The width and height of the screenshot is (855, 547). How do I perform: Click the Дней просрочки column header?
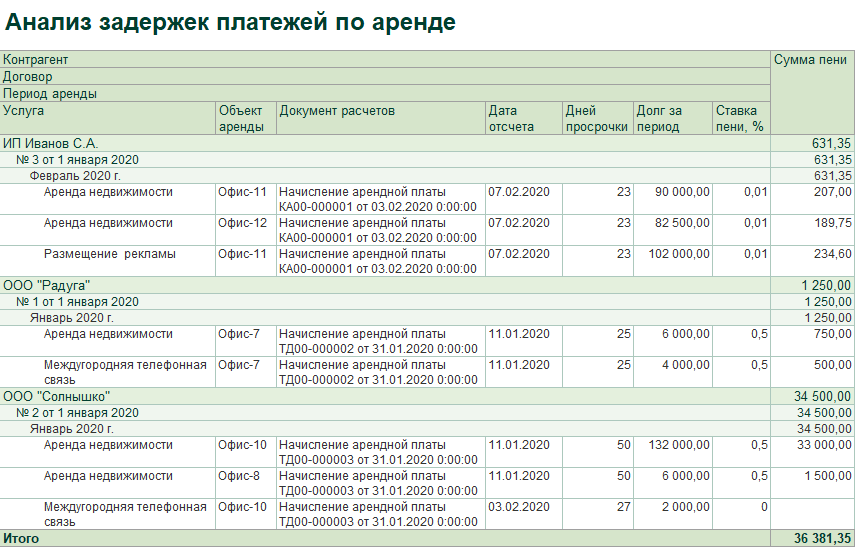598,118
